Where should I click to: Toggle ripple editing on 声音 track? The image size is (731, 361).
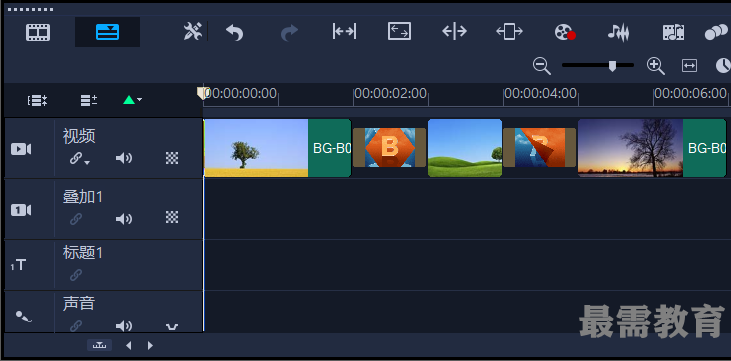coord(76,326)
